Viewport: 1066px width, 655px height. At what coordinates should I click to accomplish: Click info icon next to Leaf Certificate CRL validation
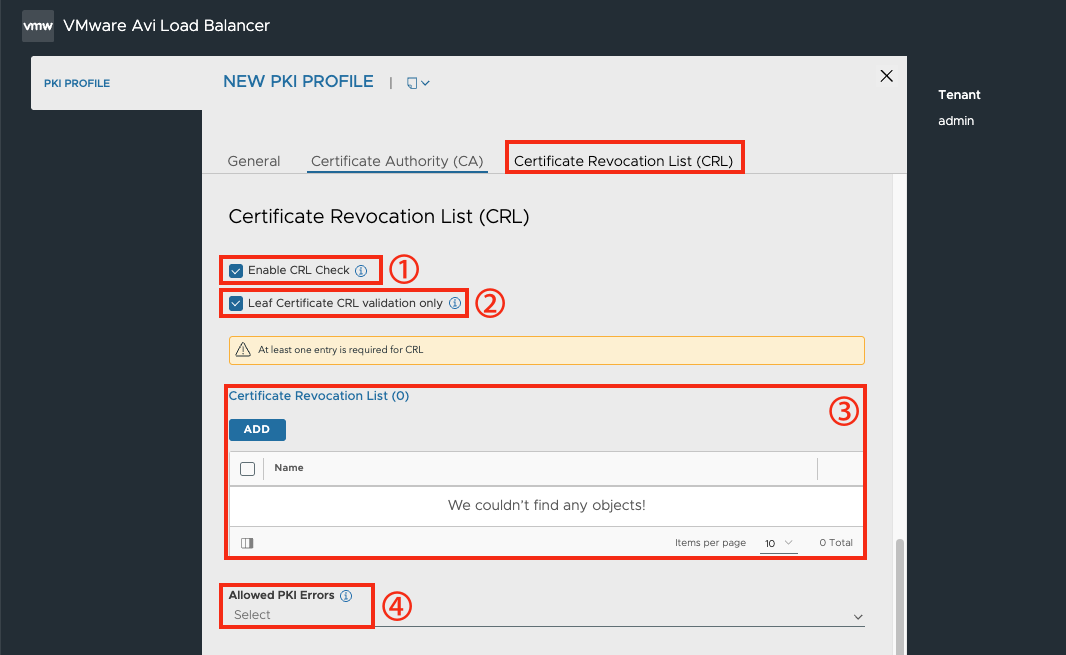click(455, 303)
